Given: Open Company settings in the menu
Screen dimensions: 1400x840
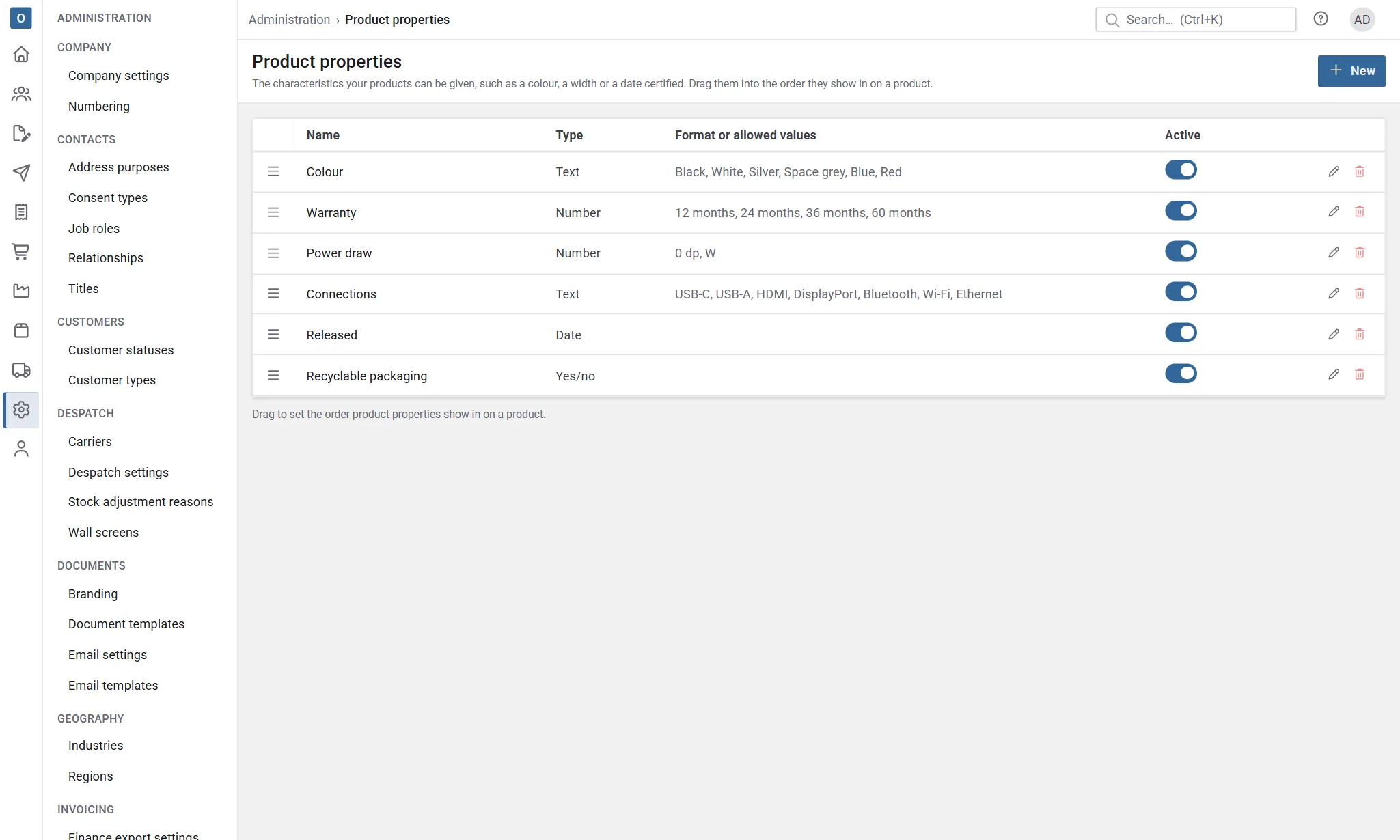Looking at the screenshot, I should (118, 76).
